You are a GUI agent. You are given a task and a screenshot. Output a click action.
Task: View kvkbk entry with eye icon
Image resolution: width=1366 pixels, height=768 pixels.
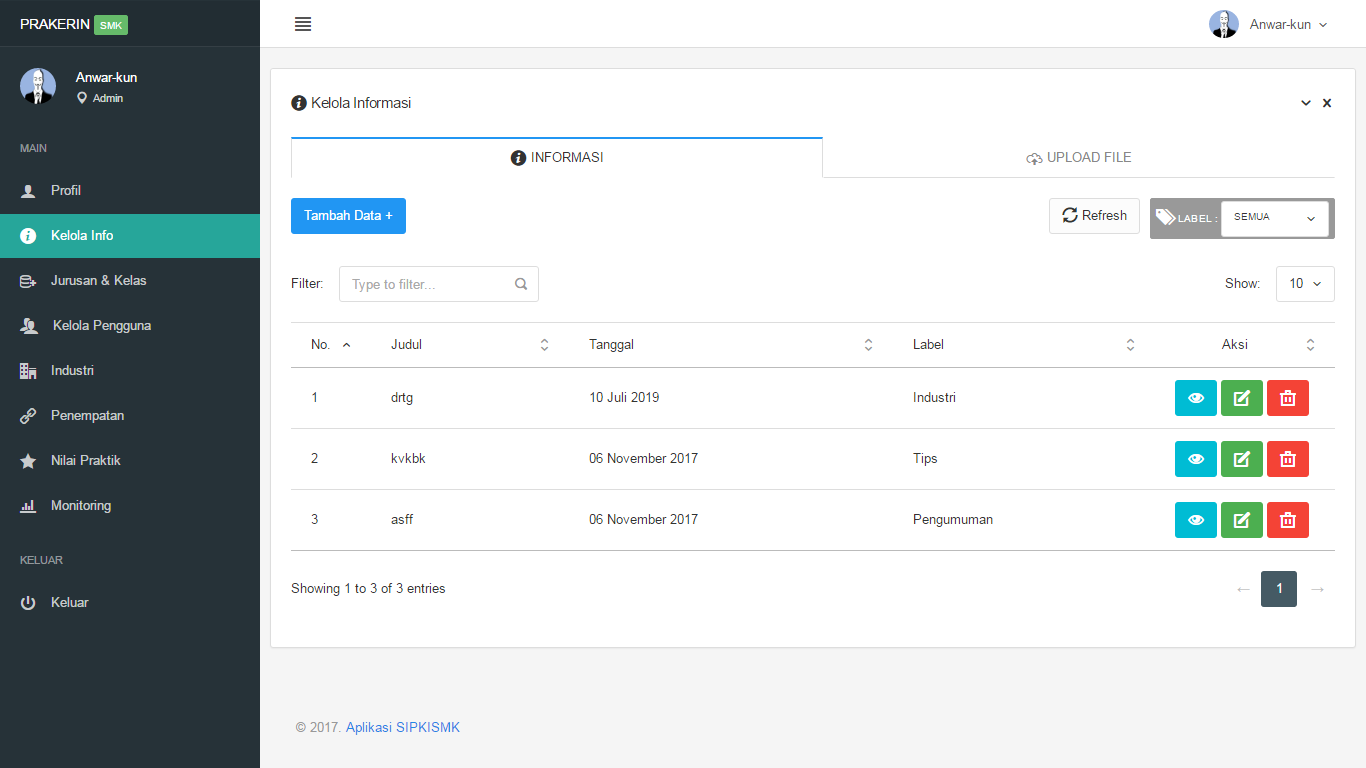1195,459
